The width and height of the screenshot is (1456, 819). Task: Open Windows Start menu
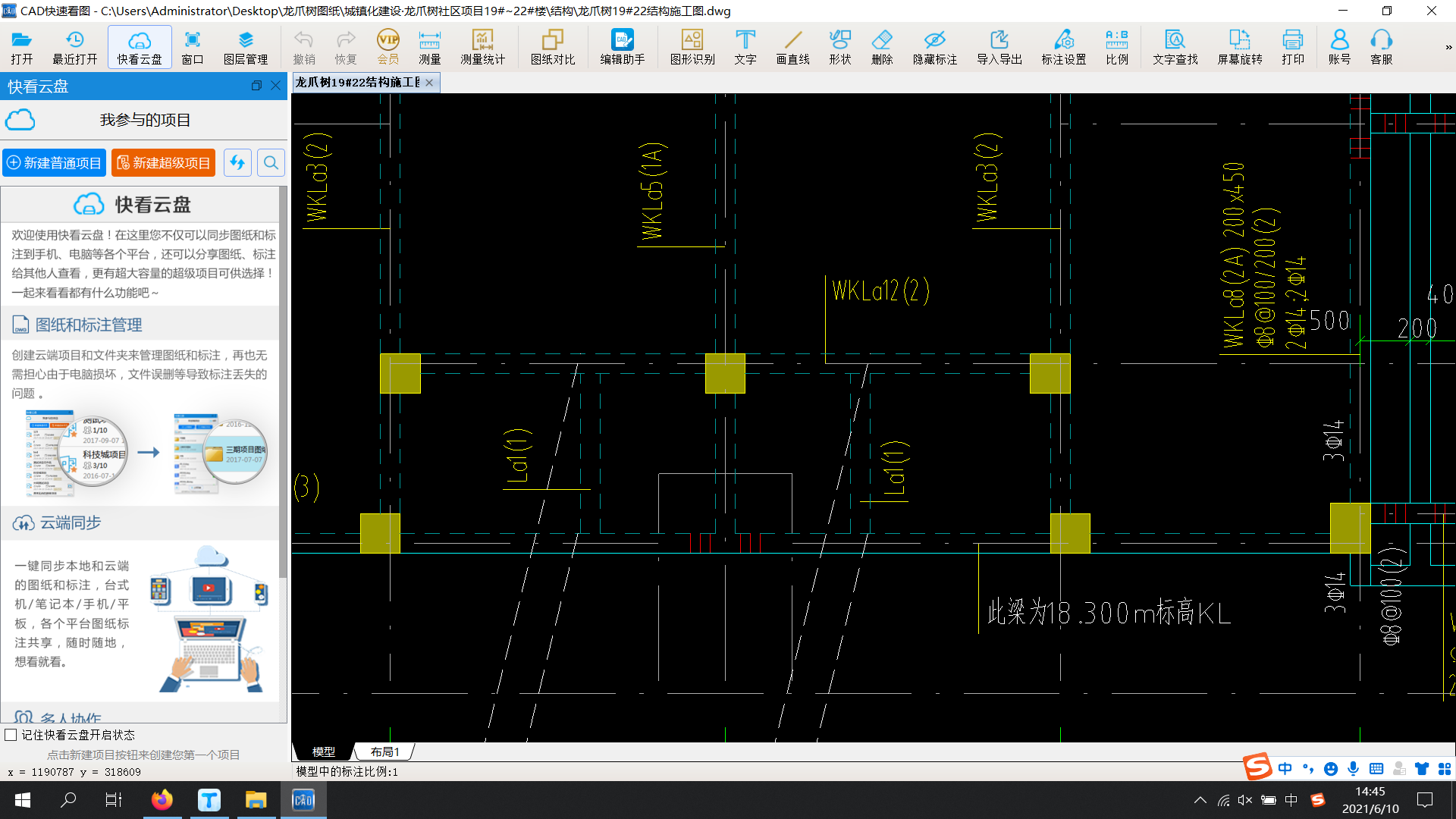click(x=23, y=800)
